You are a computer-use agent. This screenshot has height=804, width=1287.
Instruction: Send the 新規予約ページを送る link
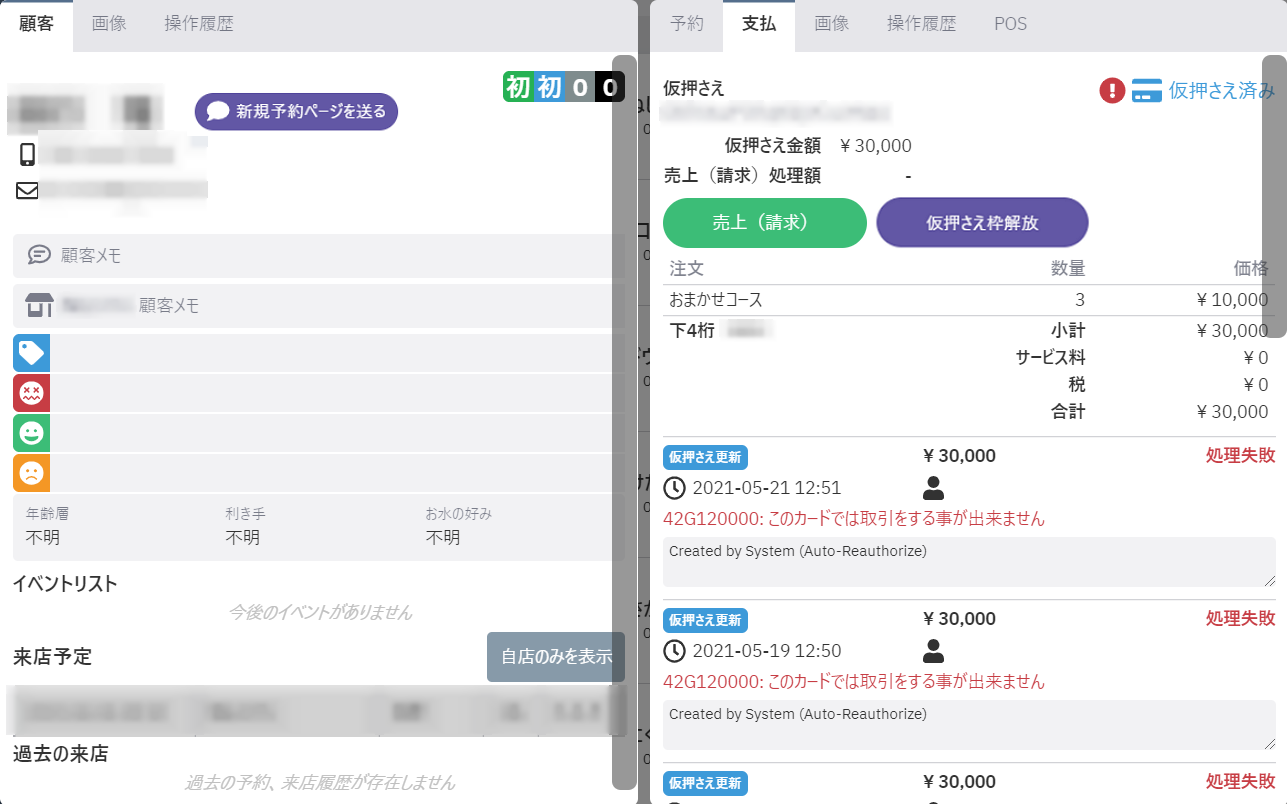297,111
